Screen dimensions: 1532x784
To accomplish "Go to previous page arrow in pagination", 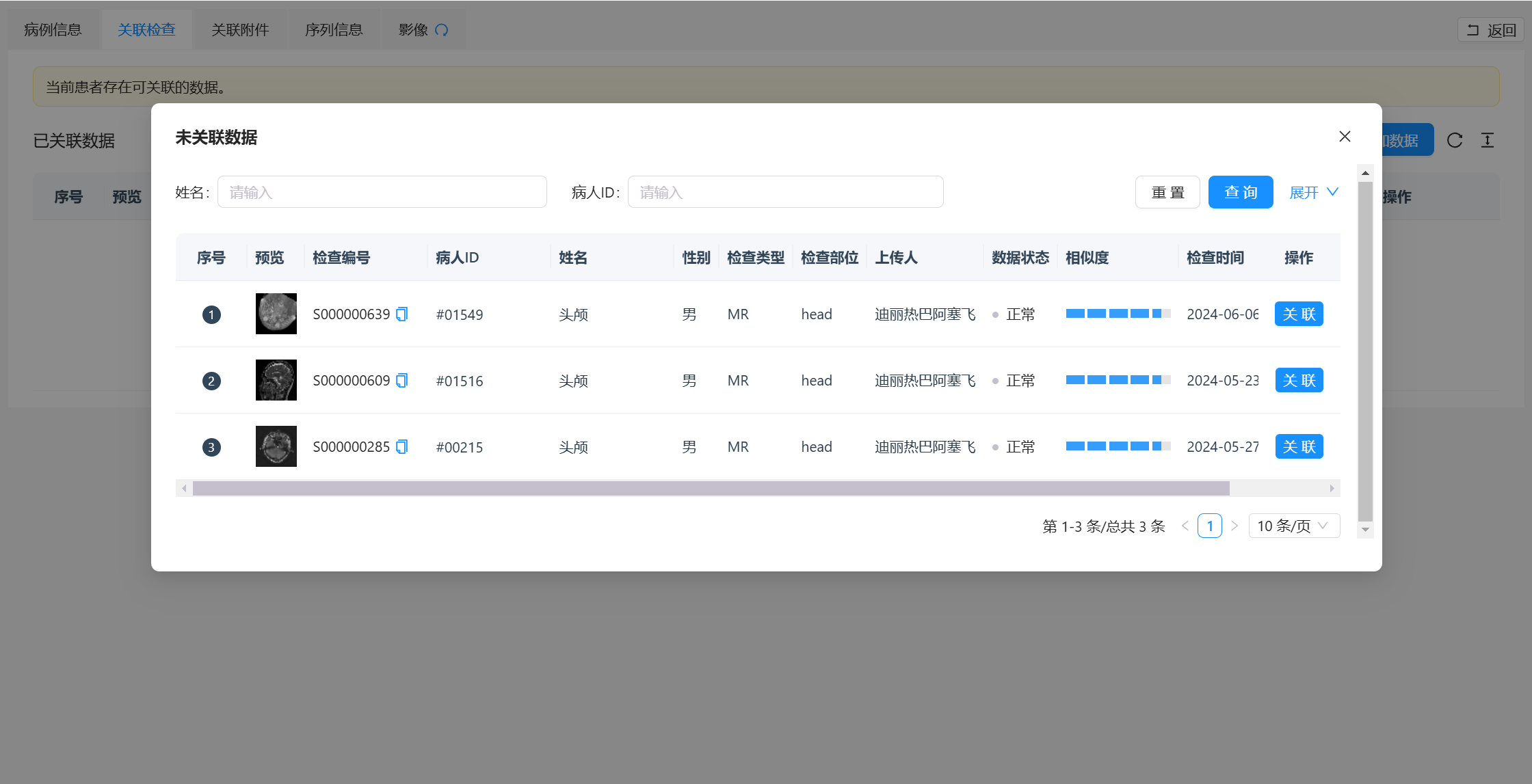I will pyautogui.click(x=1185, y=526).
